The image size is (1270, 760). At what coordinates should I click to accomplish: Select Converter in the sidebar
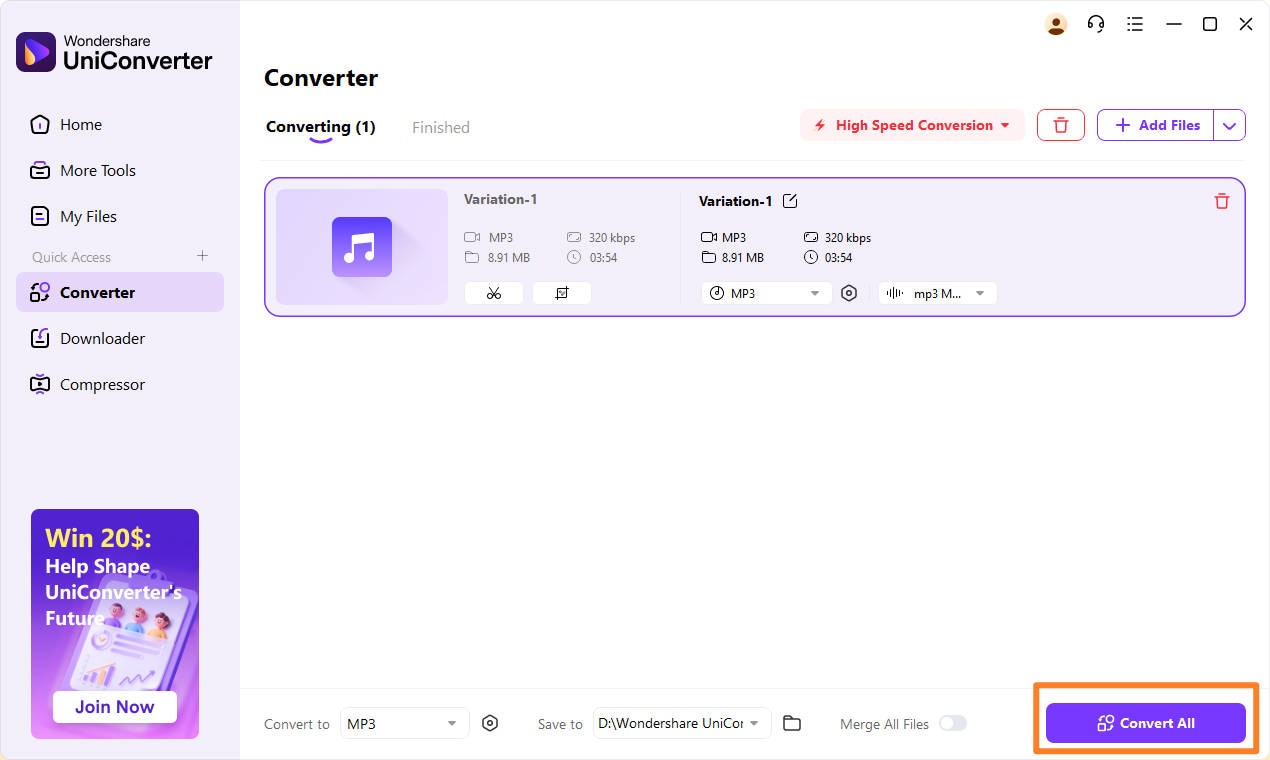pos(120,292)
